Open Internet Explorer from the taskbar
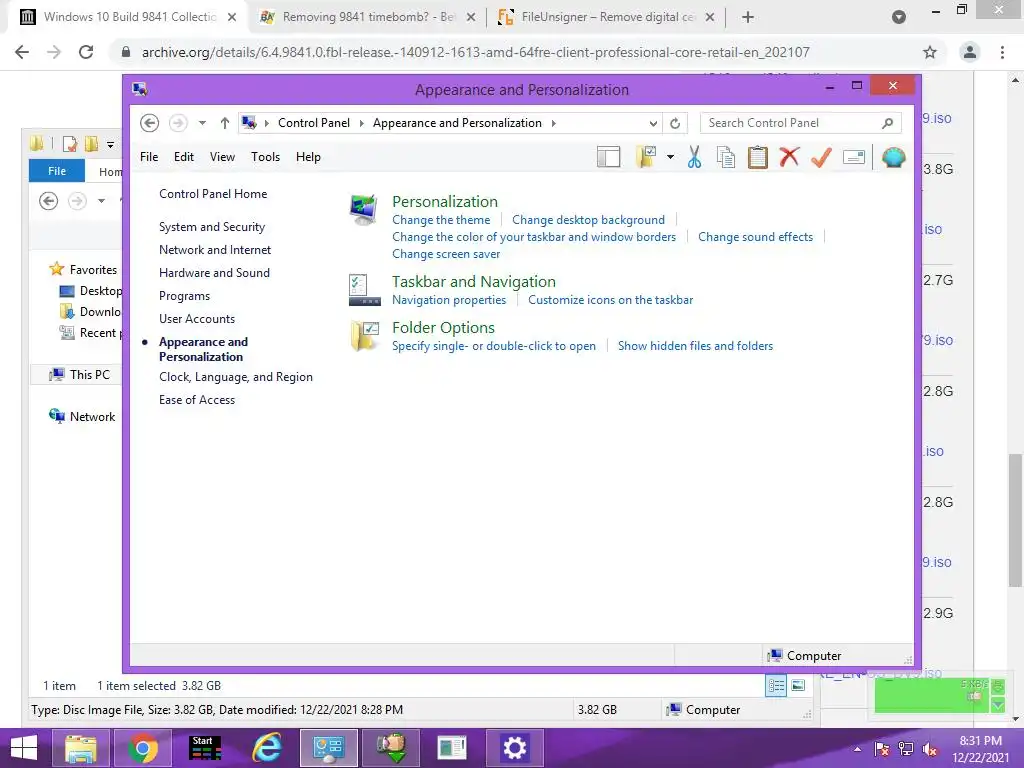This screenshot has height=768, width=1024. pos(267,748)
